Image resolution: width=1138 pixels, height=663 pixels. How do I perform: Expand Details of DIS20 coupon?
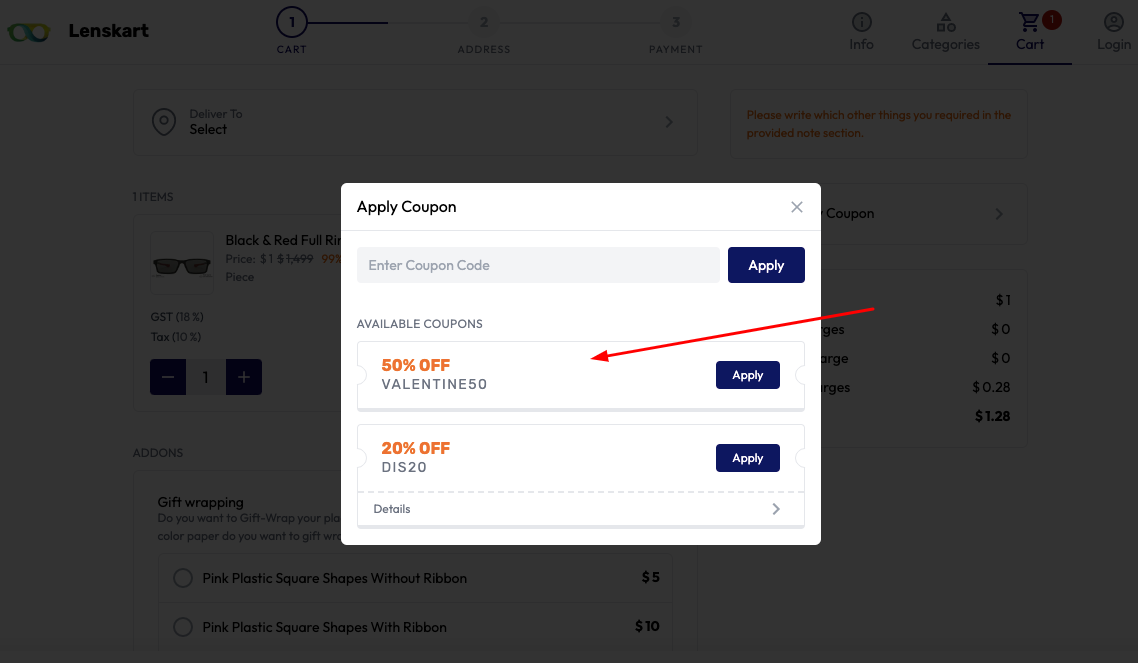(x=581, y=509)
